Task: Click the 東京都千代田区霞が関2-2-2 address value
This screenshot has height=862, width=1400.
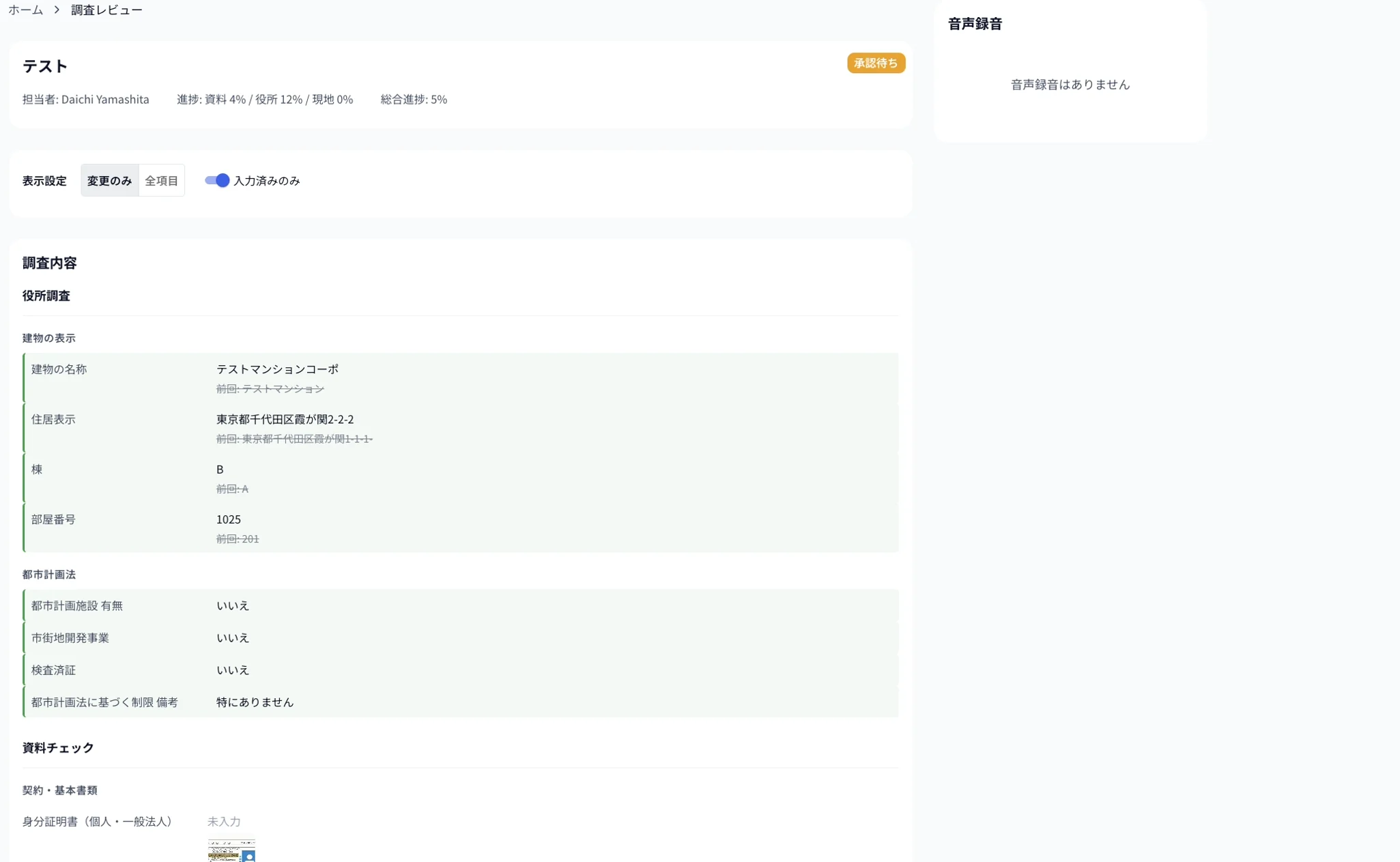Action: 285,419
